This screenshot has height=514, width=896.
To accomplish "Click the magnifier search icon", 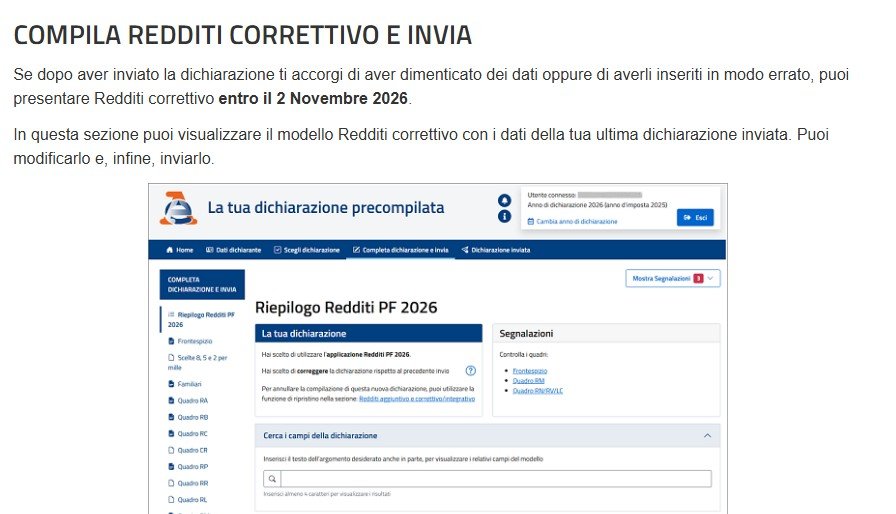I will pos(272,479).
